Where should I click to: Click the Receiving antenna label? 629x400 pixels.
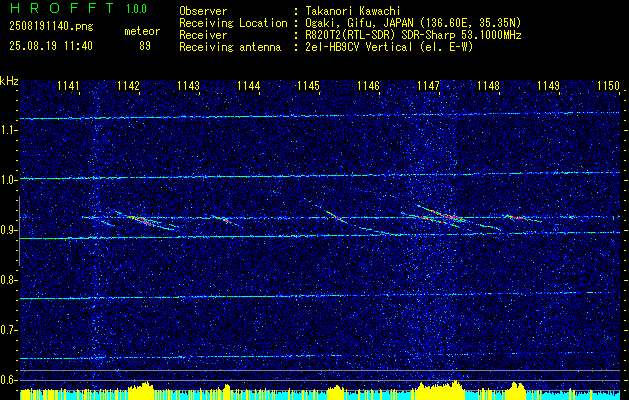tap(230, 47)
